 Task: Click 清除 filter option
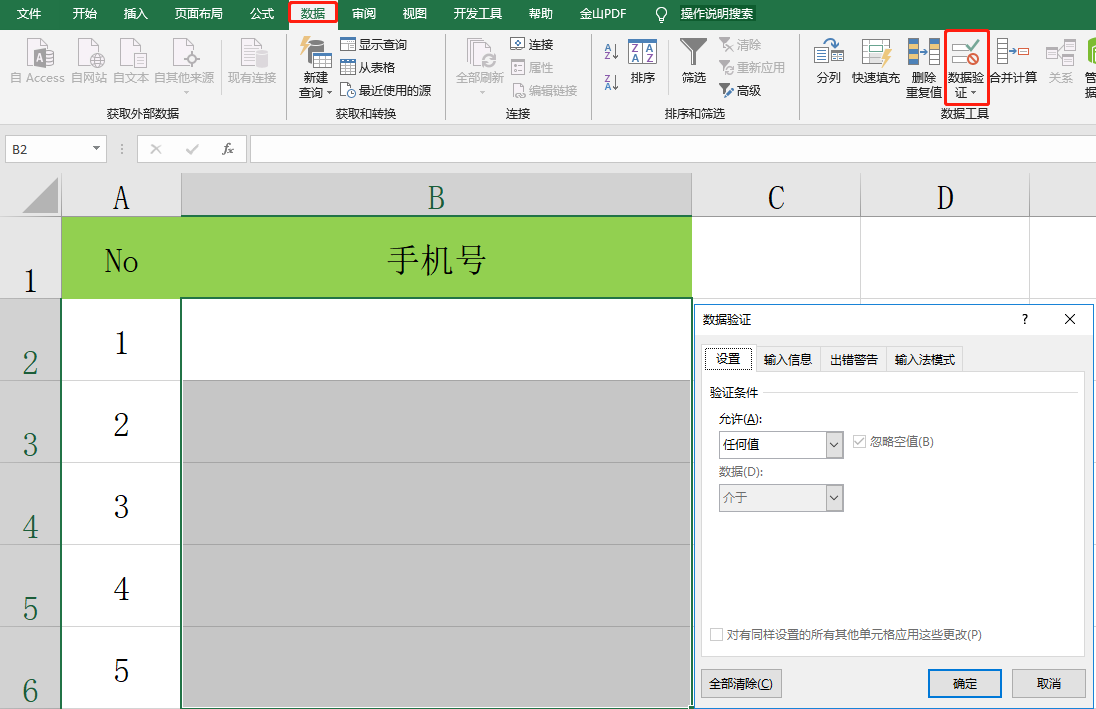tap(740, 44)
